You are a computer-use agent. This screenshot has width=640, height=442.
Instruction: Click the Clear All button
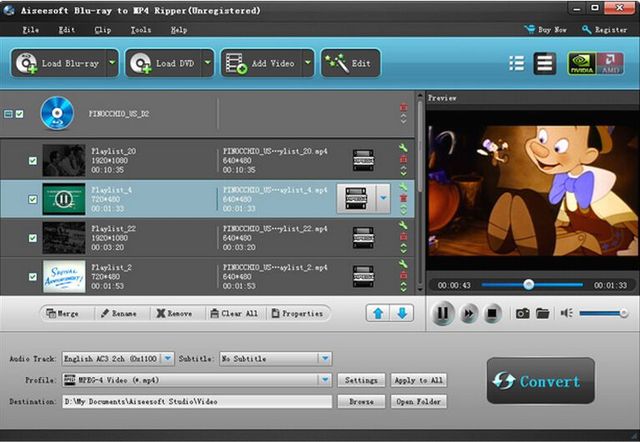234,313
